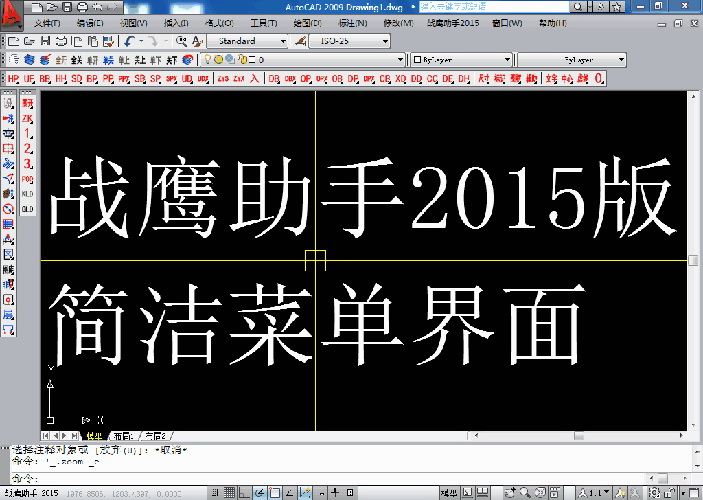Click the red 1 button in side toolbar

(x=28, y=134)
